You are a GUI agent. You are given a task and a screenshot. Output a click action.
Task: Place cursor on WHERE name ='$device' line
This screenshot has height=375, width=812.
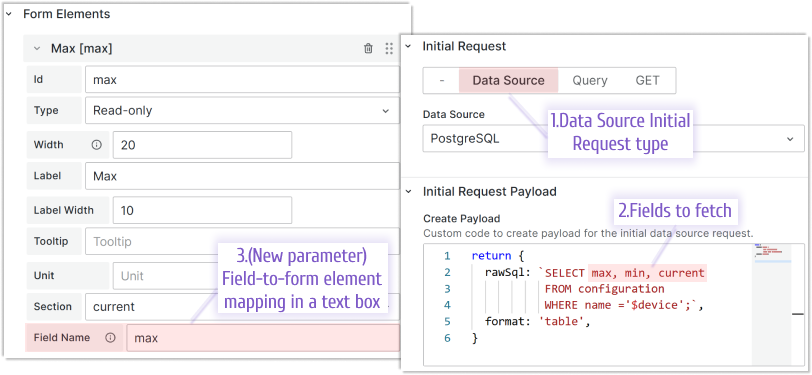click(624, 305)
